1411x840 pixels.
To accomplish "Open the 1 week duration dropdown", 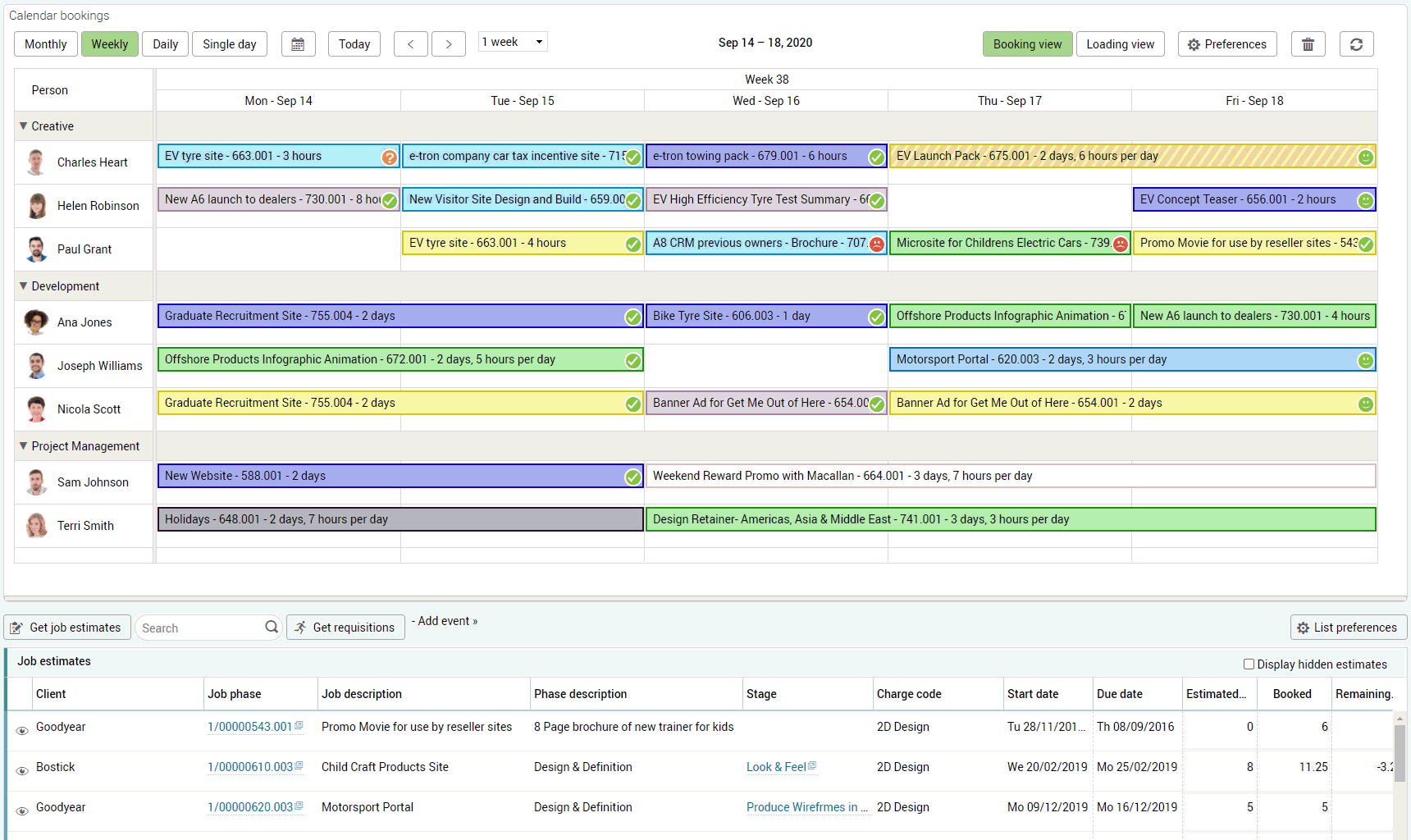I will pos(512,41).
